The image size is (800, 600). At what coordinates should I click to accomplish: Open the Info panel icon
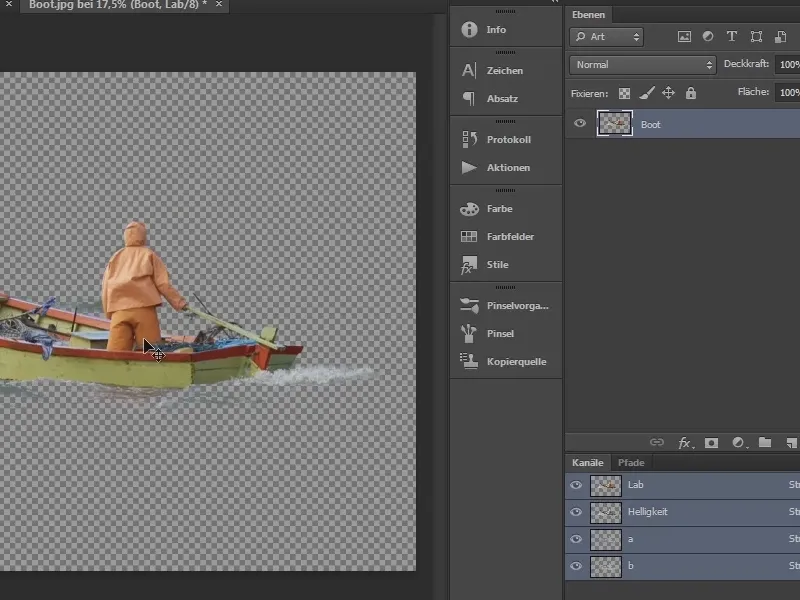(x=469, y=30)
